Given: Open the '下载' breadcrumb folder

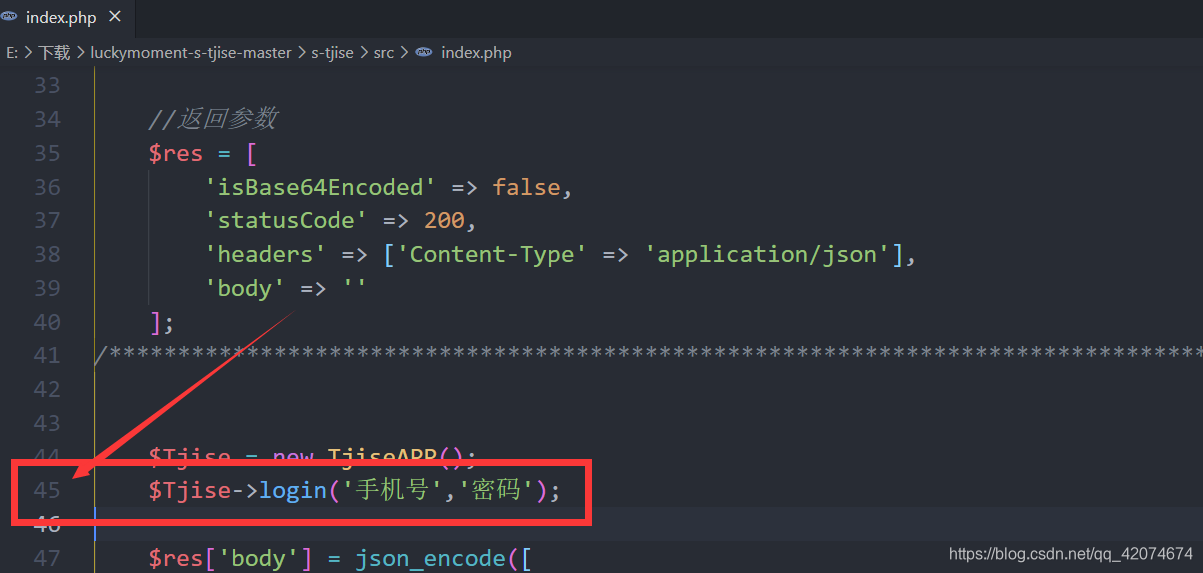Looking at the screenshot, I should (54, 53).
